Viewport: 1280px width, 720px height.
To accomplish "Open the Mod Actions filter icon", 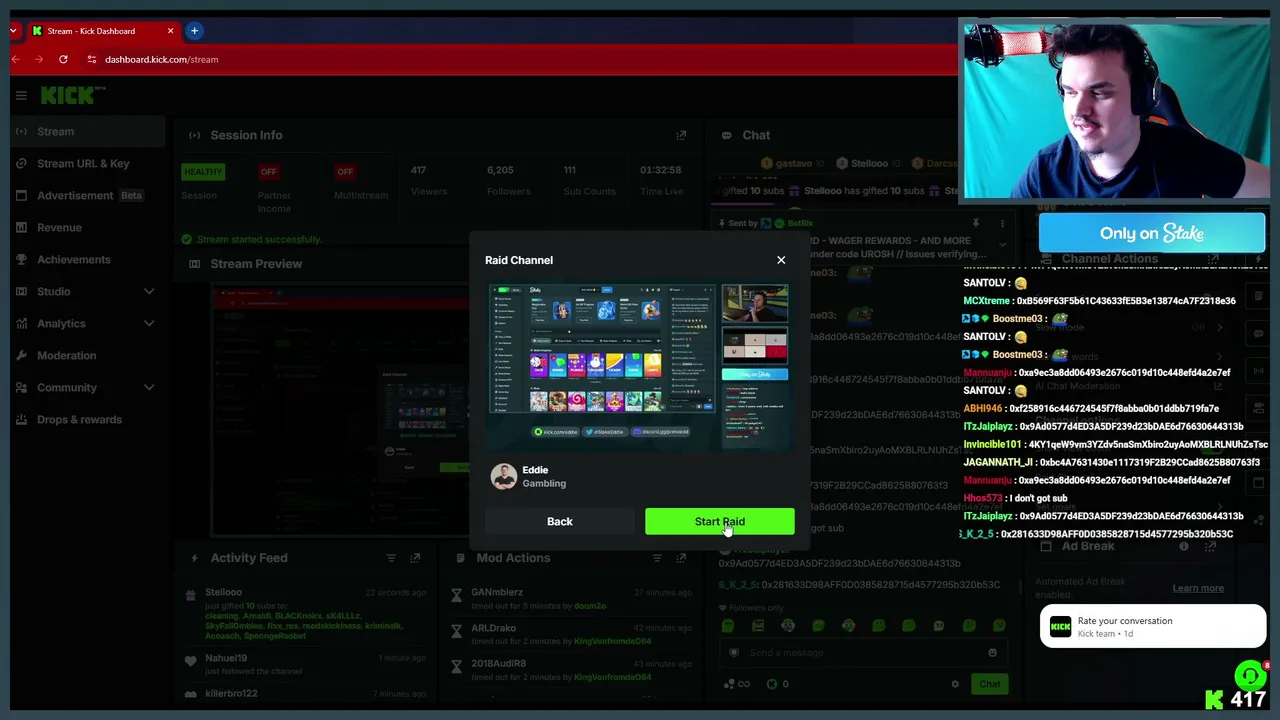I will tap(658, 557).
